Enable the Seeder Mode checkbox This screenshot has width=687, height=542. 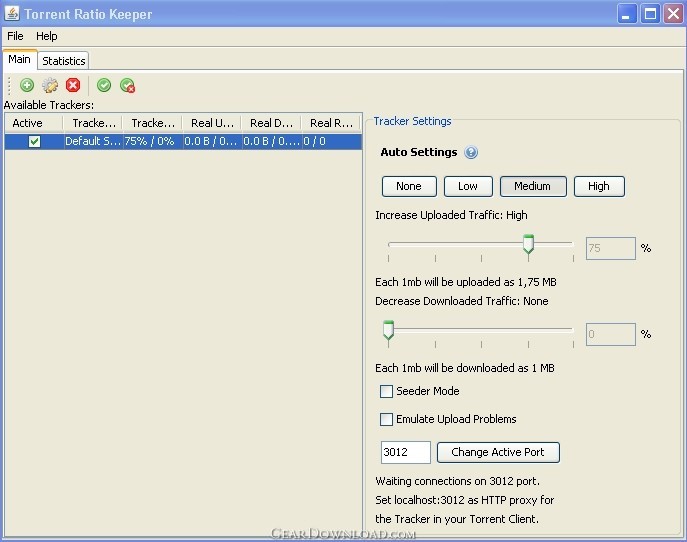click(x=386, y=391)
